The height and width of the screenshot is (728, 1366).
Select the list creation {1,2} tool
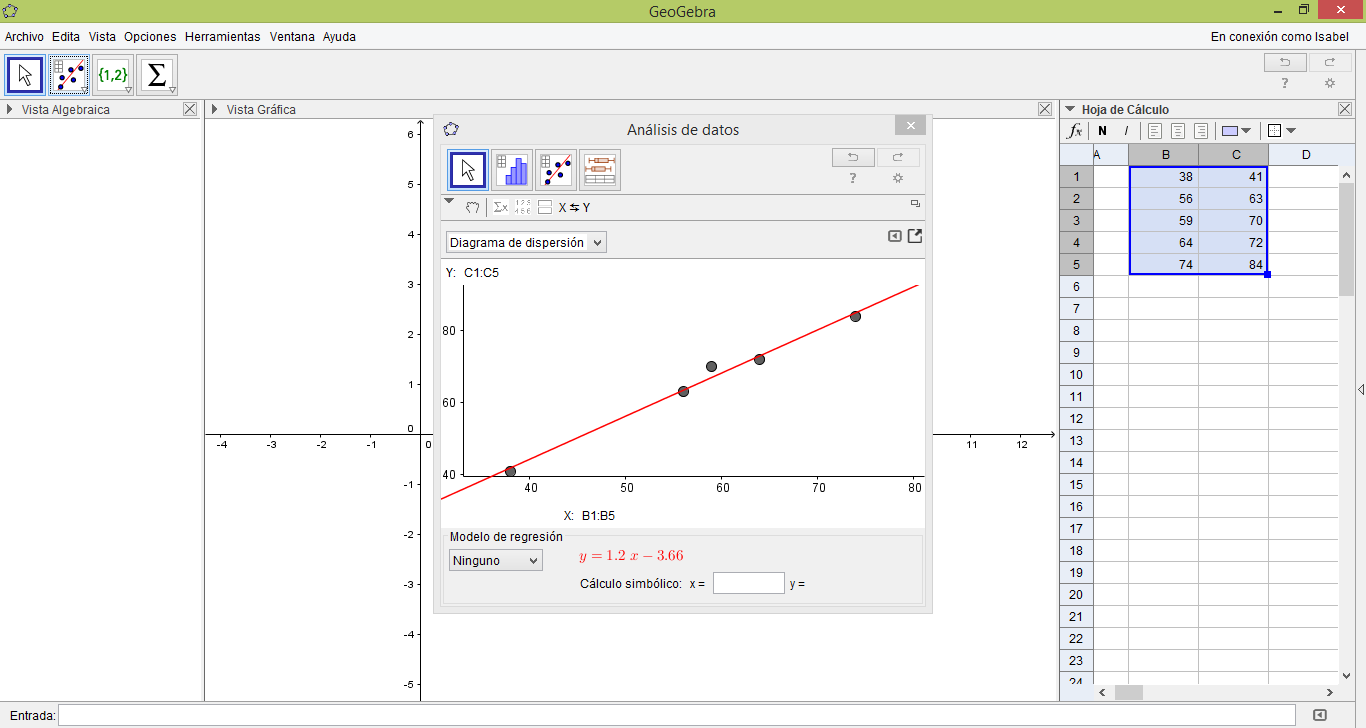(x=112, y=75)
